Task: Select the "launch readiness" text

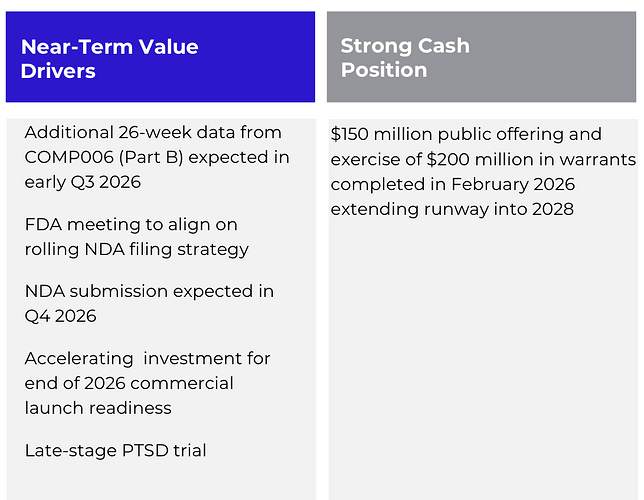Action: coord(98,408)
